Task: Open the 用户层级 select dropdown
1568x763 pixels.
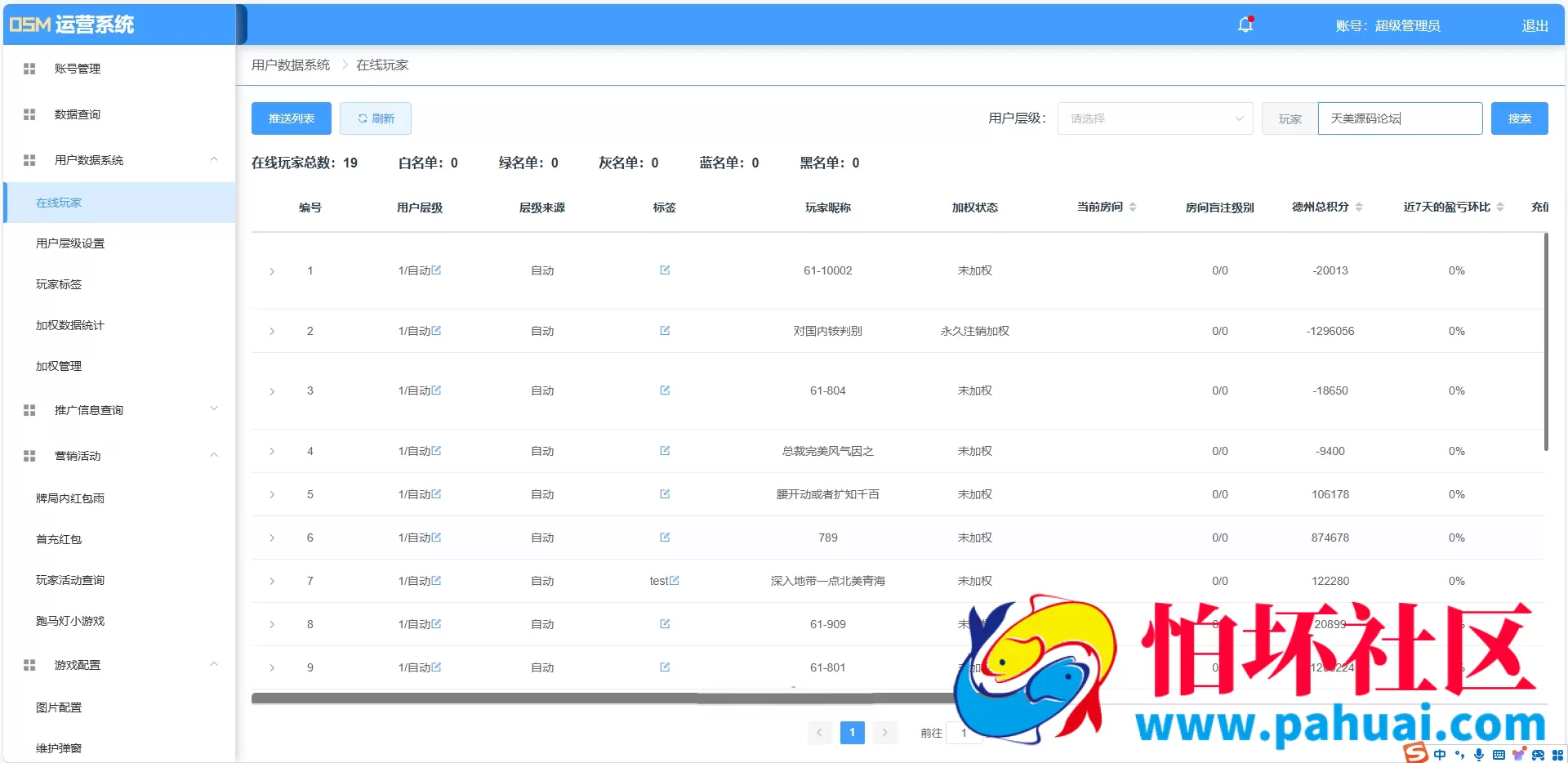Action: coord(1155,118)
